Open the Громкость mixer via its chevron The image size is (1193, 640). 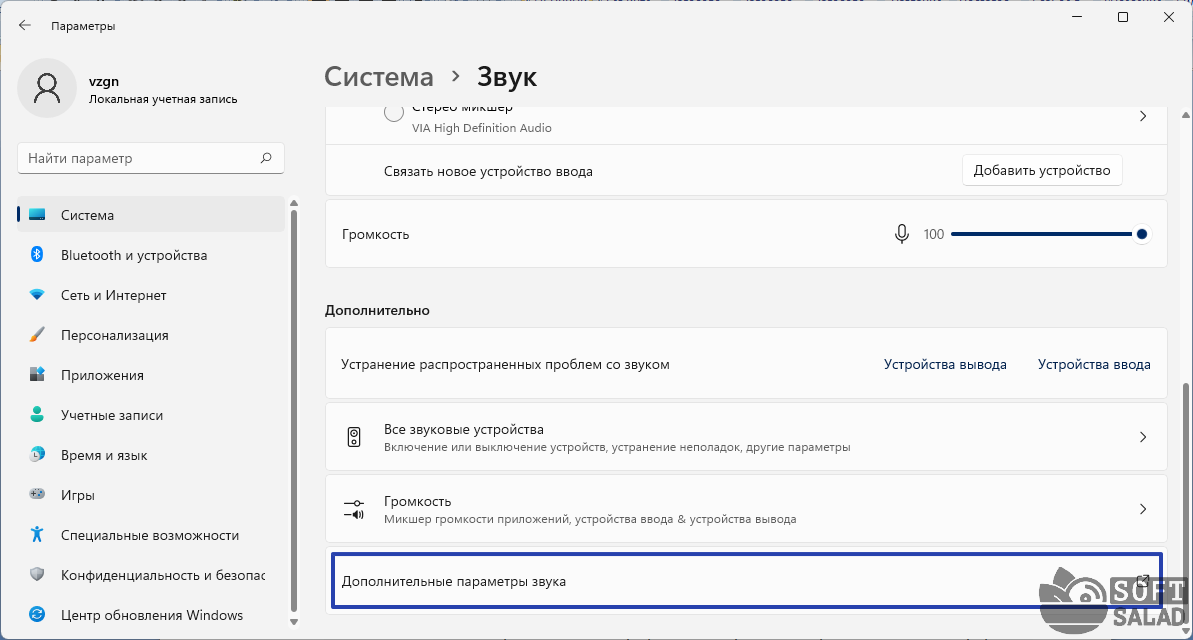point(1143,509)
